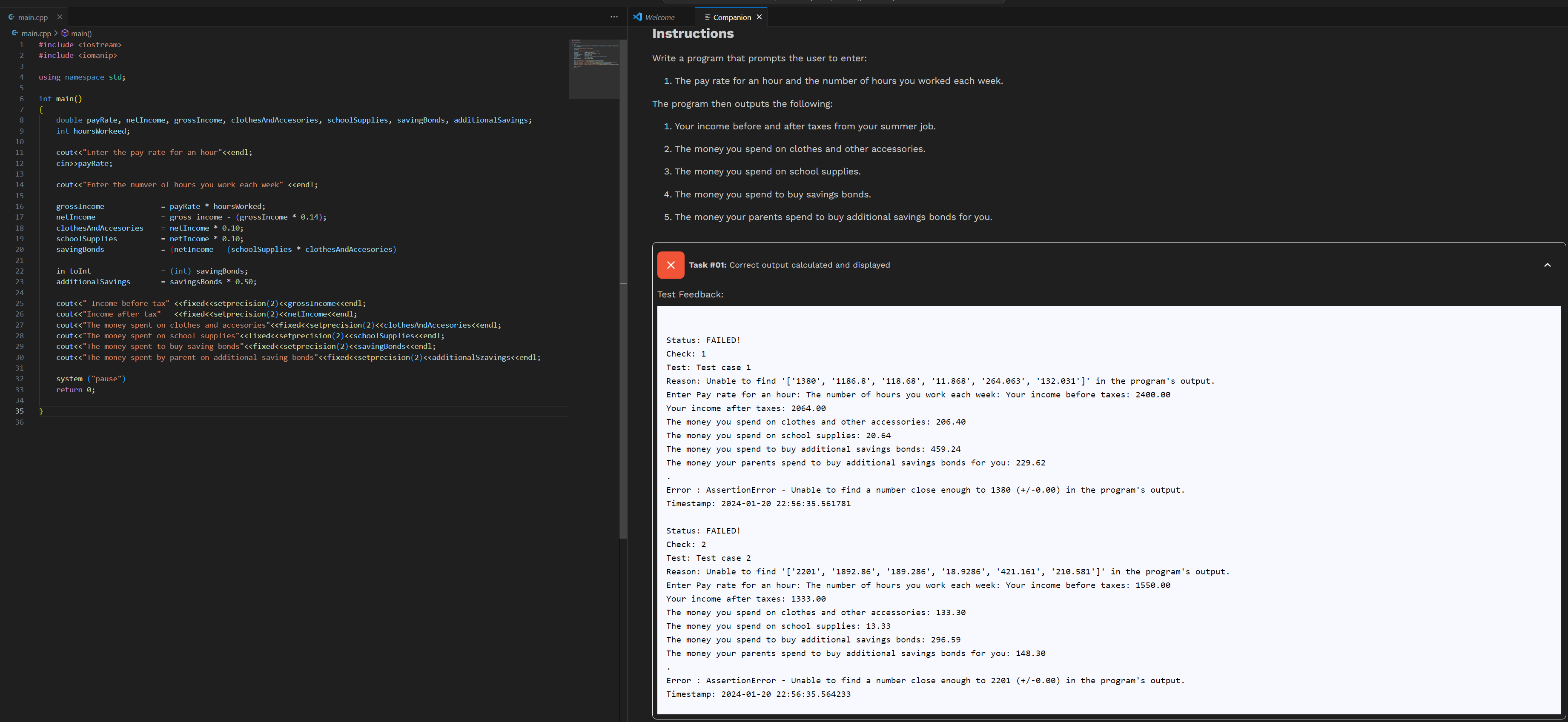Place cursor on the system("pause") line
The height and width of the screenshot is (722, 1568).
(x=91, y=378)
